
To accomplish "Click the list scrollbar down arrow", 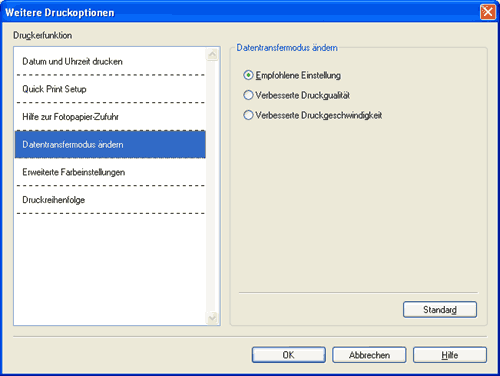I will (212, 318).
